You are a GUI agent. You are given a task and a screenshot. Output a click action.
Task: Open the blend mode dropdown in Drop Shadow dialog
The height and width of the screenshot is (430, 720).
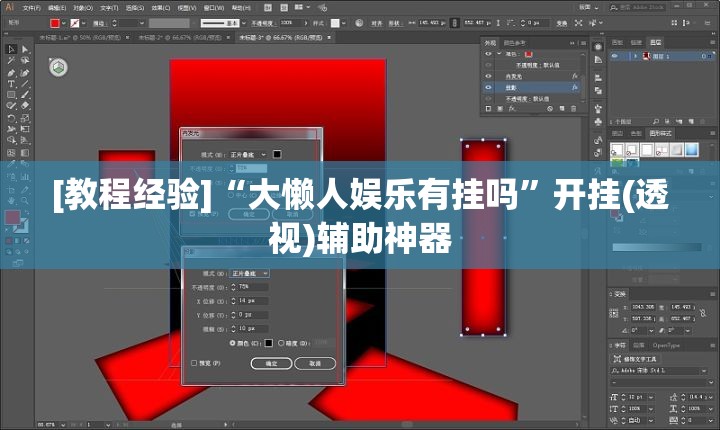[x=249, y=273]
